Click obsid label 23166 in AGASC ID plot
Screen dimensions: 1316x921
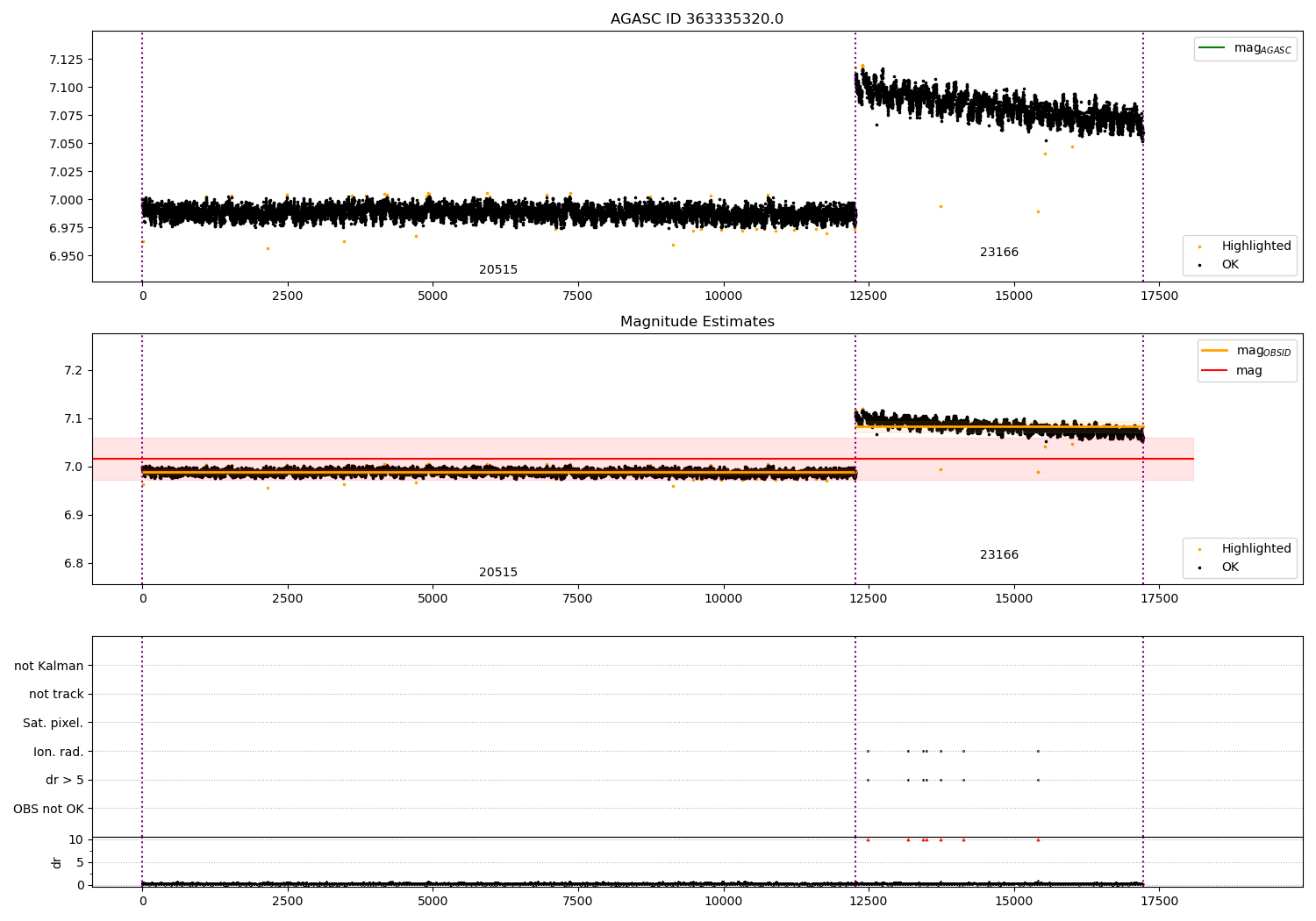pyautogui.click(x=999, y=253)
